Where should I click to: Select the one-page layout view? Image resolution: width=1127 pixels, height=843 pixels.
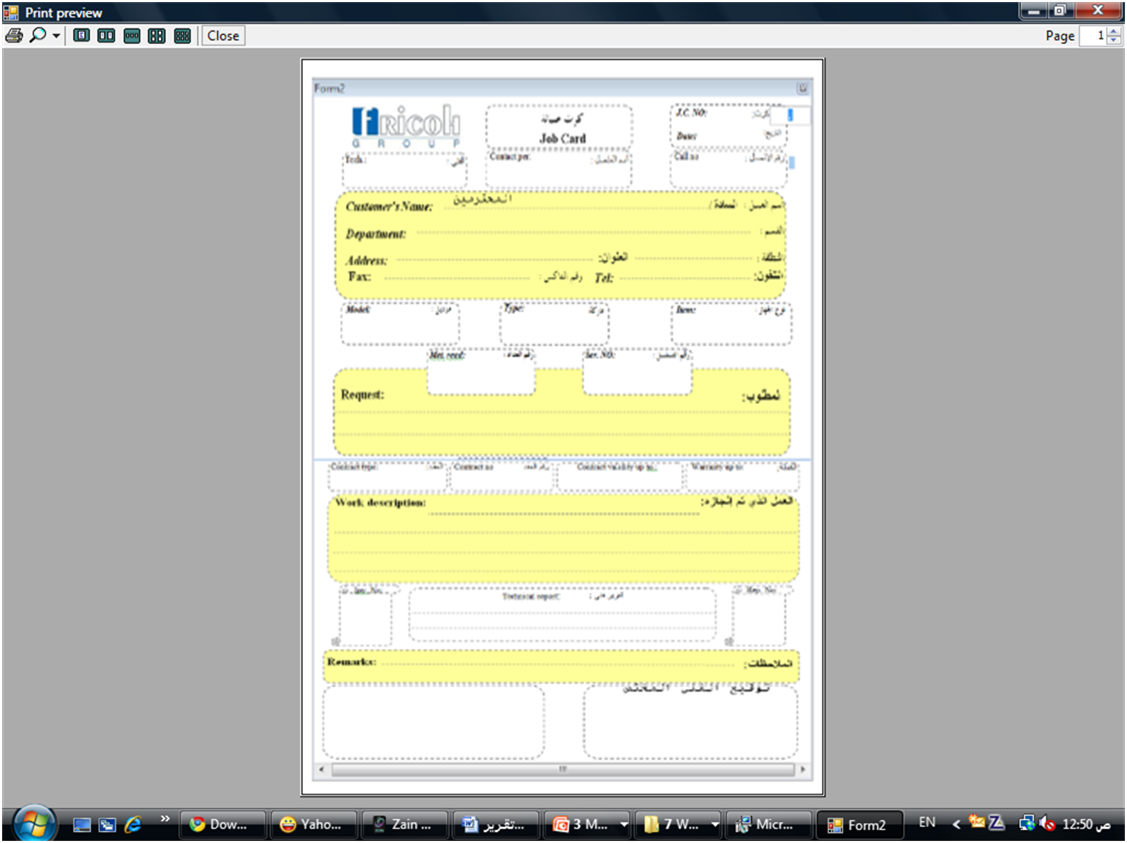click(82, 36)
